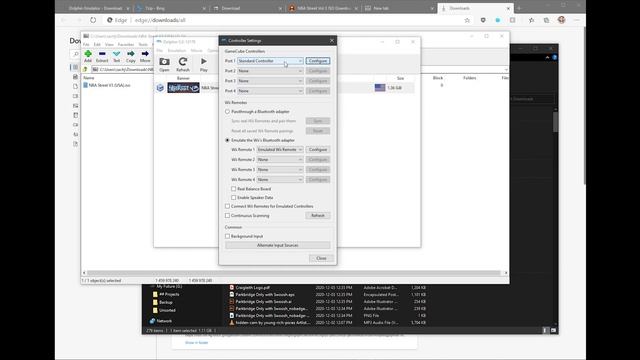Screen dimensions: 640x360
Task: Click the Edge profile avatar
Action: (562, 20)
